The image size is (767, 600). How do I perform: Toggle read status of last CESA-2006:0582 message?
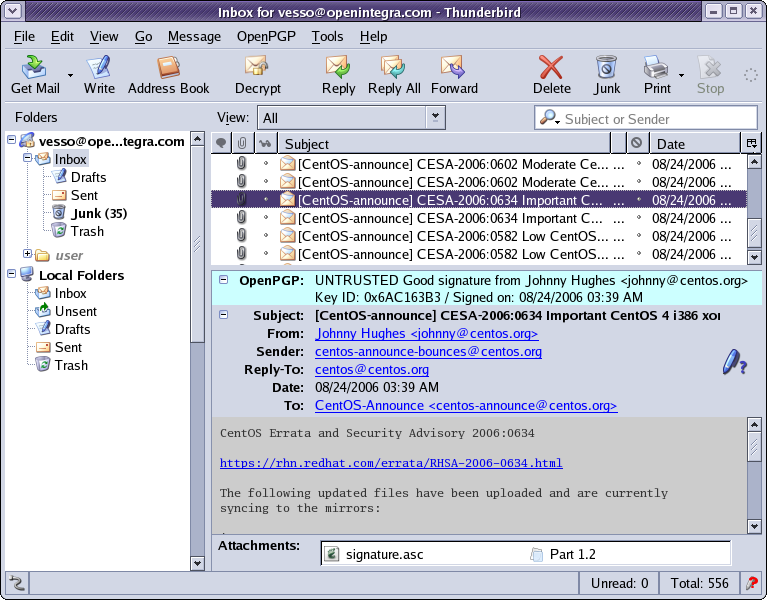click(x=266, y=254)
